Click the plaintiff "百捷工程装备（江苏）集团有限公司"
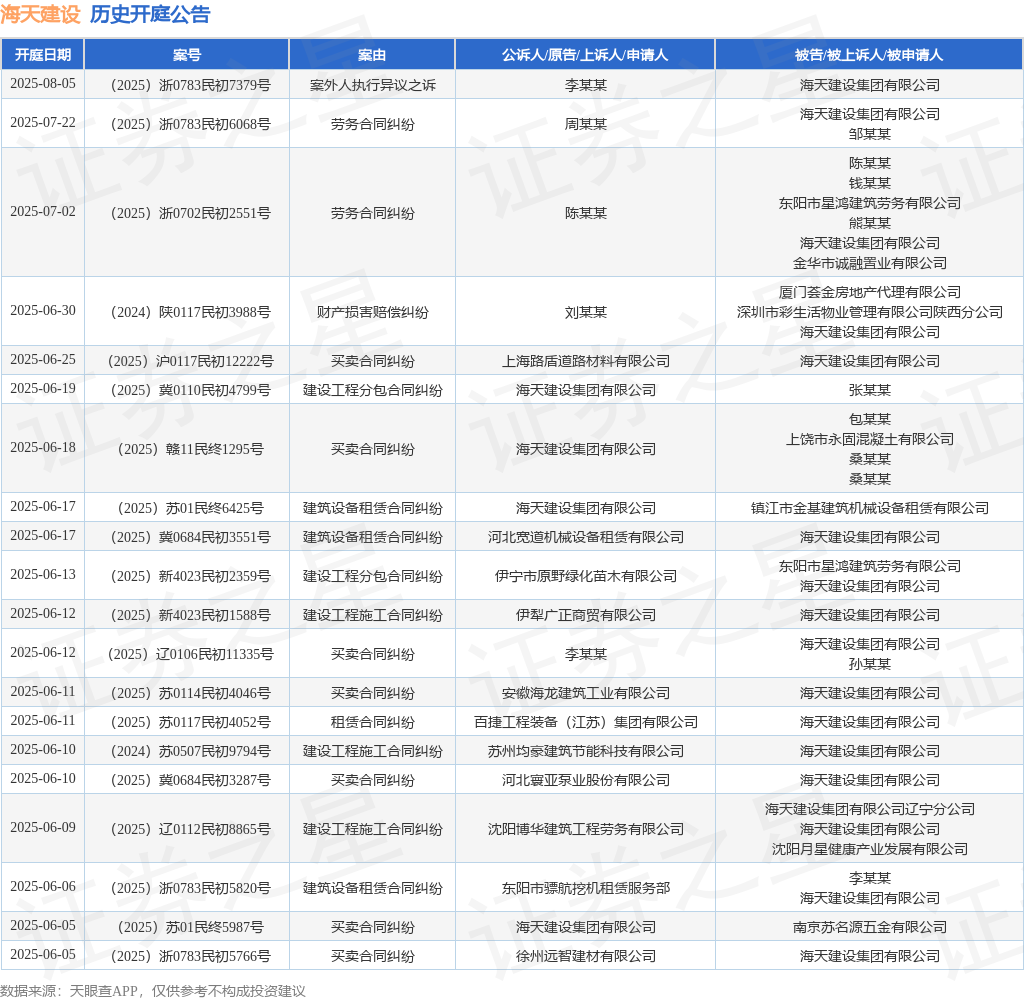This screenshot has height=1000, width=1024. [585, 722]
